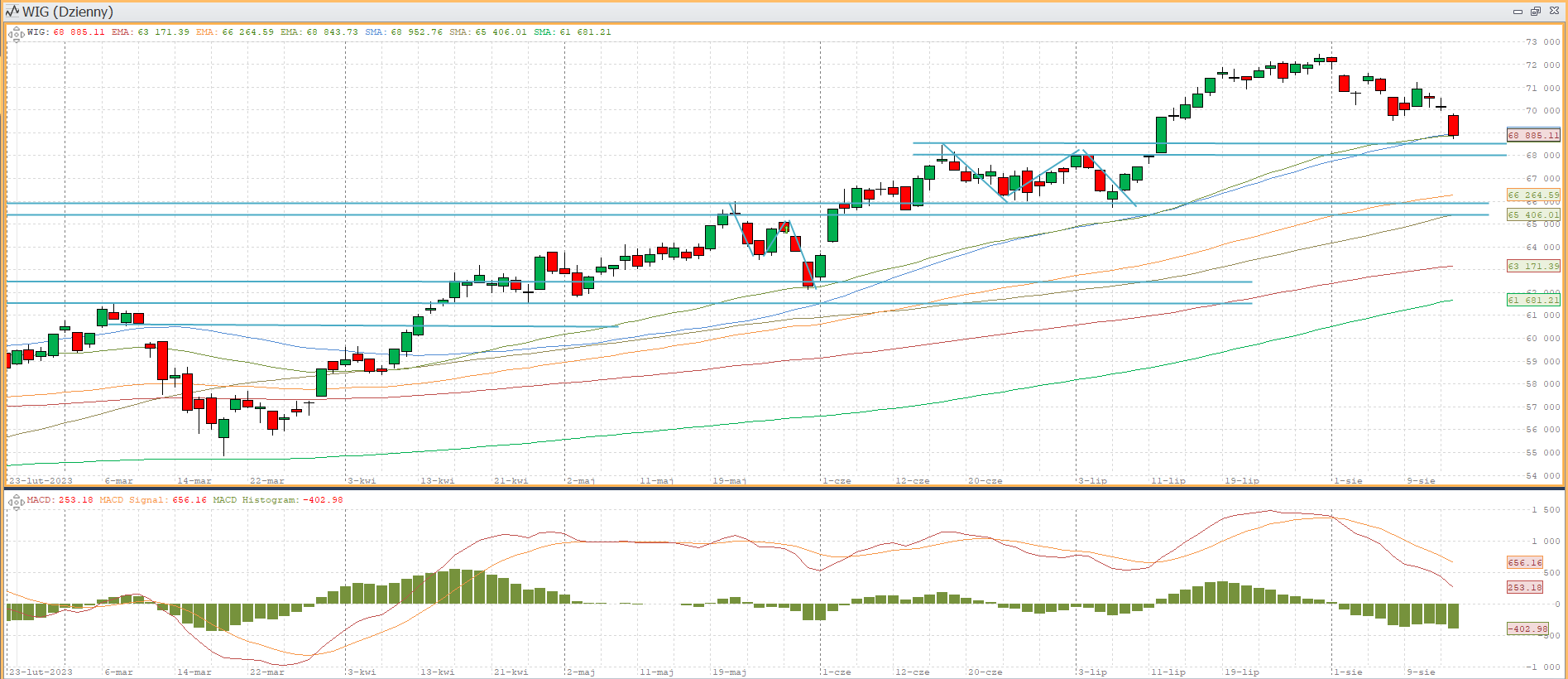Select the MACD Histogram: -402.98 legend label
This screenshot has height=679, width=1568.
[x=278, y=500]
